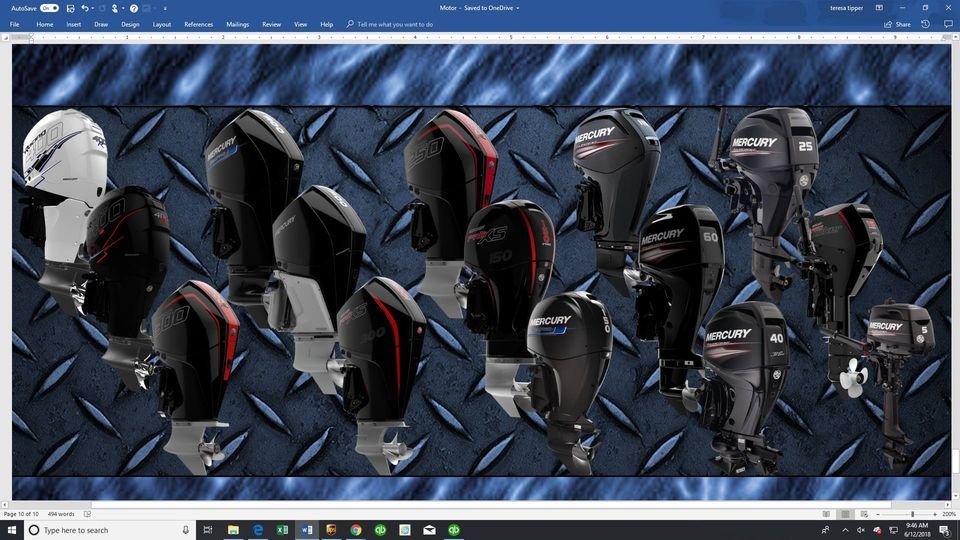Screen dimensions: 960x540
Task: Open Customize Quick Access Toolbar dropdown
Action: point(165,9)
